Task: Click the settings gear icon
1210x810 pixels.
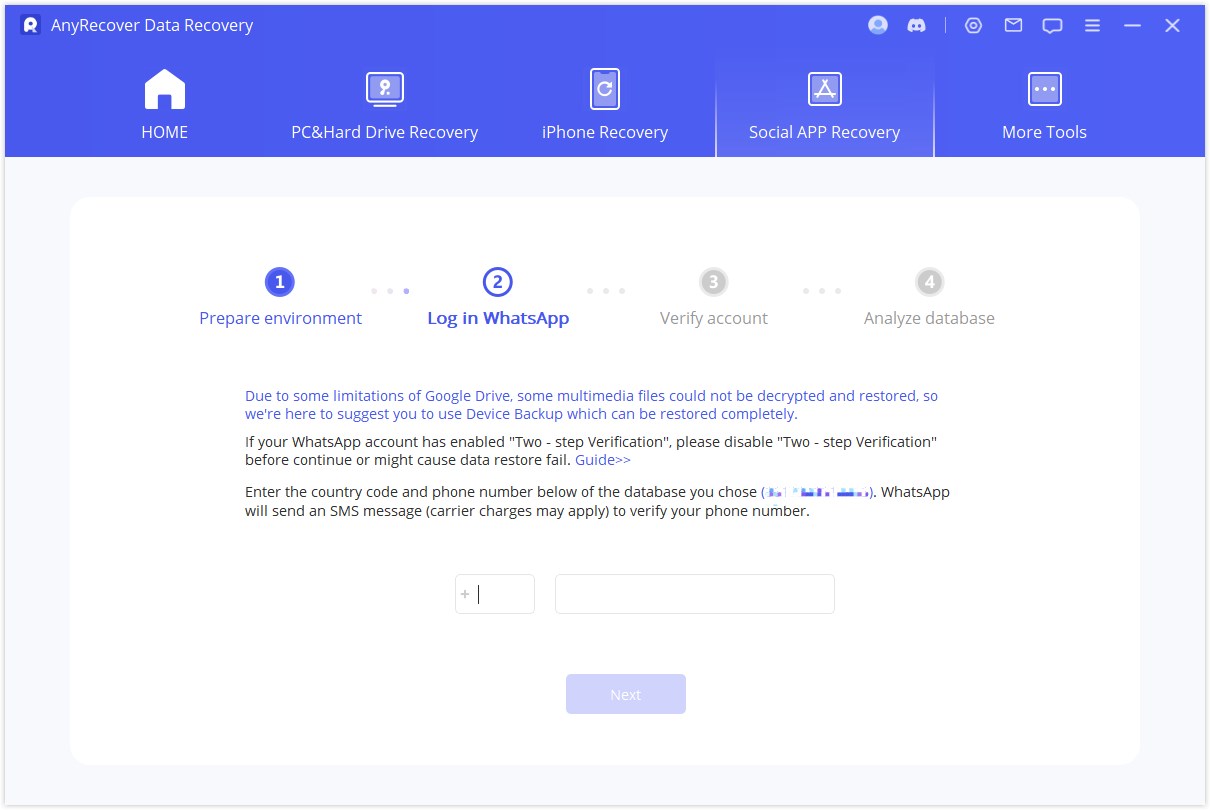Action: [974, 25]
